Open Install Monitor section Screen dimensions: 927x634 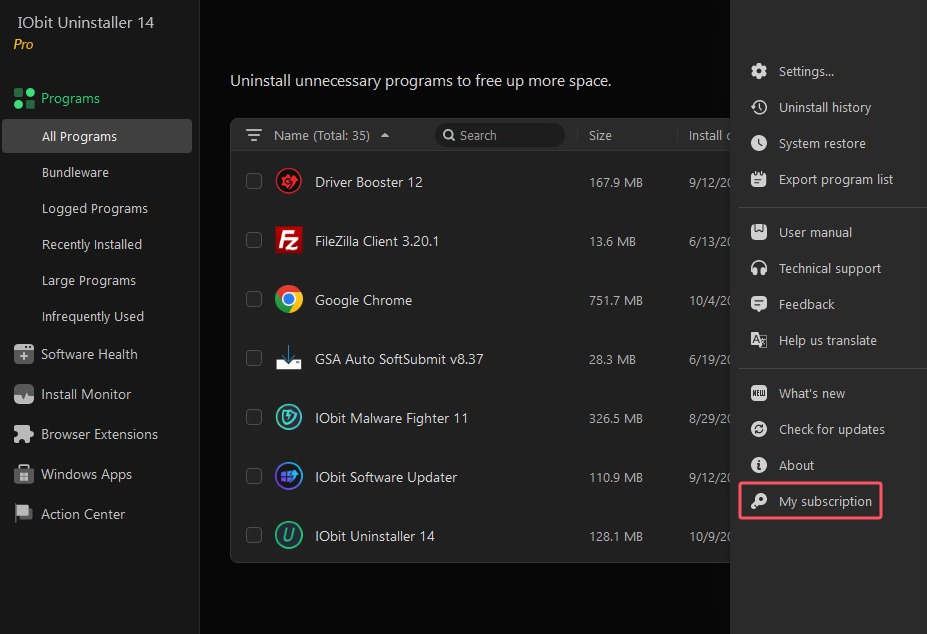86,394
